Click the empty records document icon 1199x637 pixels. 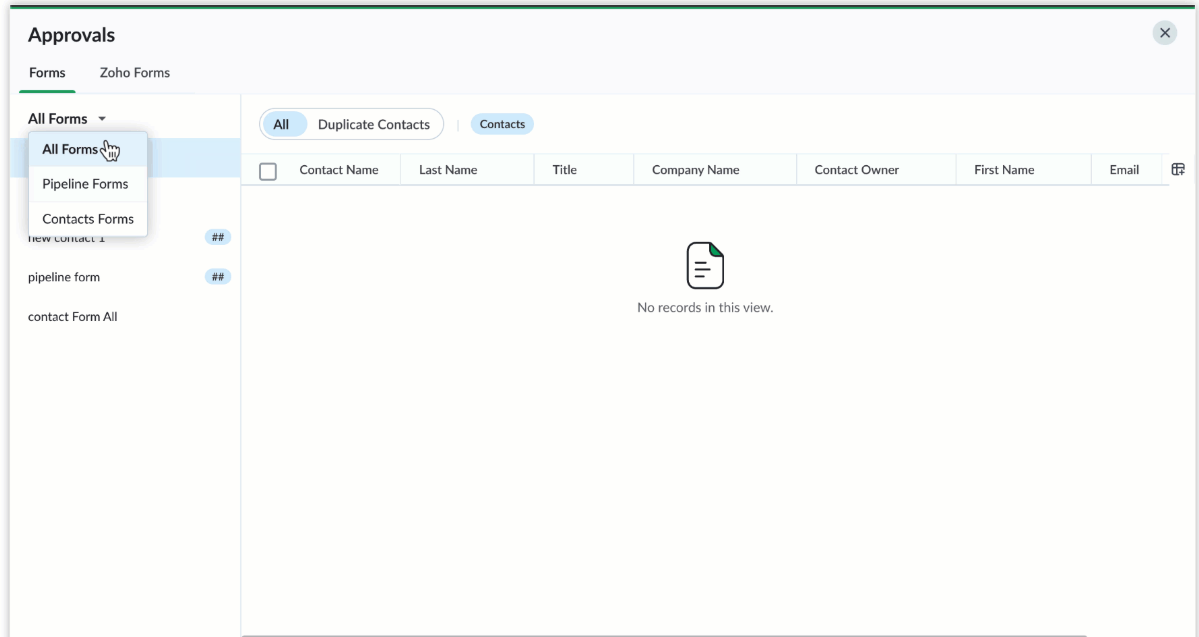pyautogui.click(x=705, y=266)
